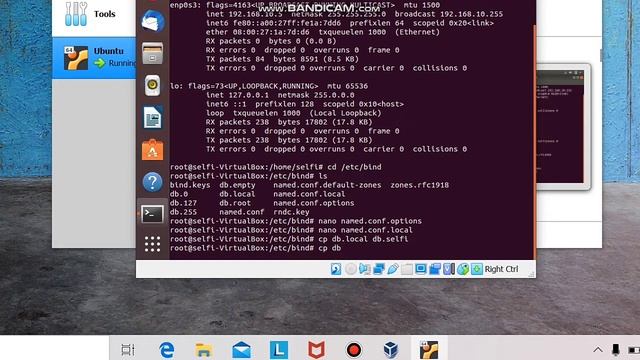Open Microsoft Edge from the taskbar
Screen dimensions: 640x360
167,350
